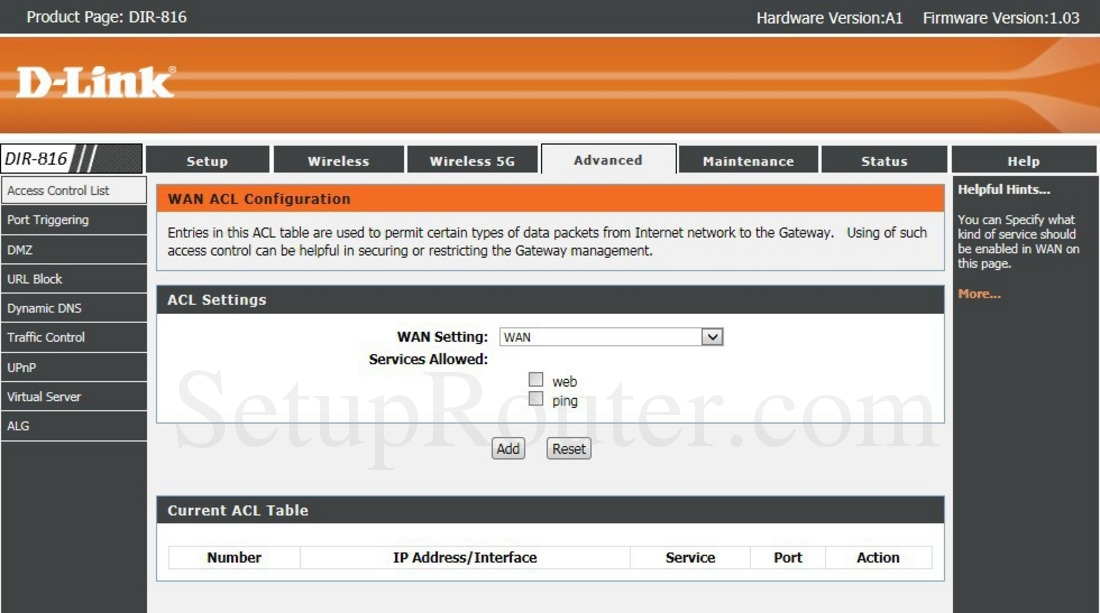Image resolution: width=1100 pixels, height=613 pixels.
Task: Open the Wireless 5G tab
Action: tap(472, 161)
